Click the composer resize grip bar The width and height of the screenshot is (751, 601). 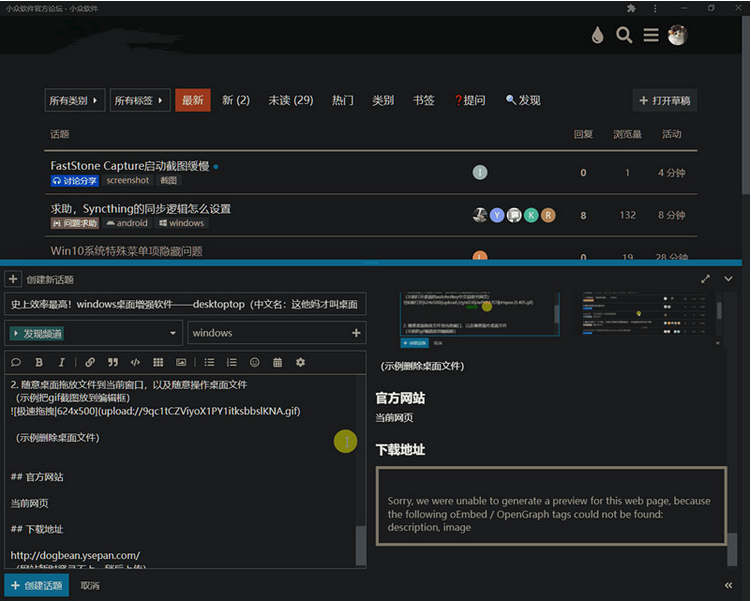pyautogui.click(x=371, y=262)
